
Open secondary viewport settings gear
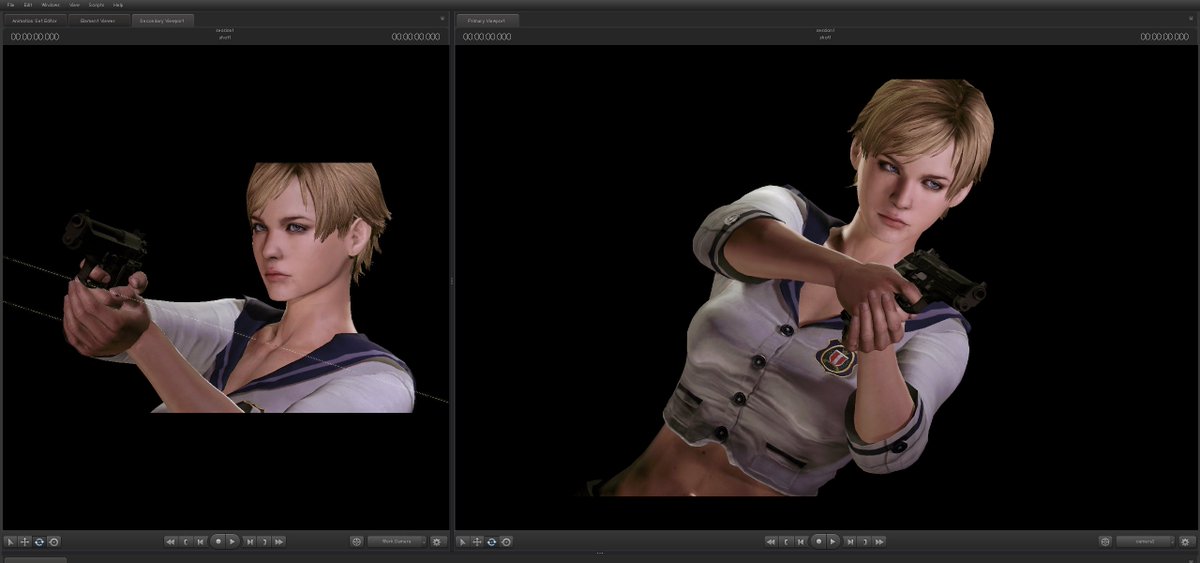tap(437, 541)
